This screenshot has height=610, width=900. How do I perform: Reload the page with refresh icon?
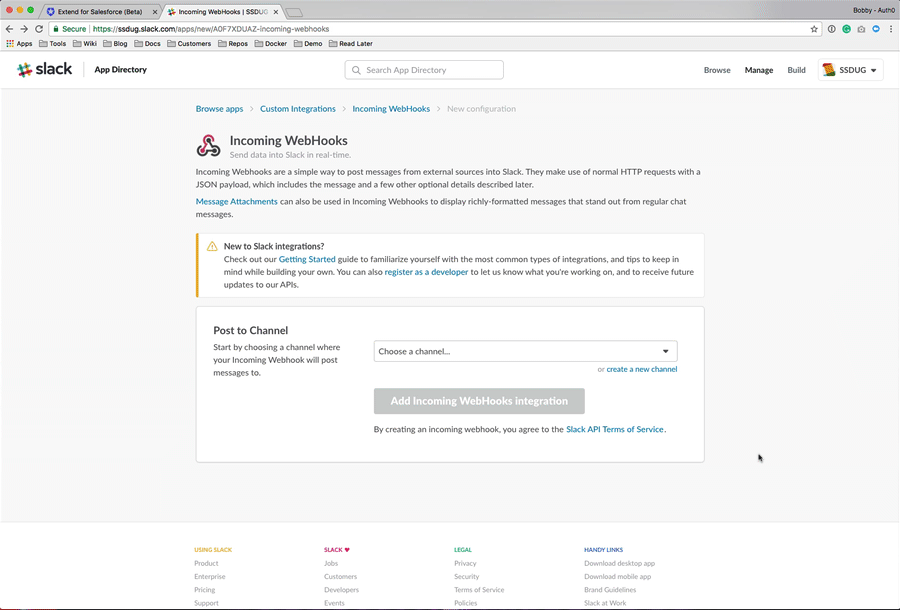(39, 29)
